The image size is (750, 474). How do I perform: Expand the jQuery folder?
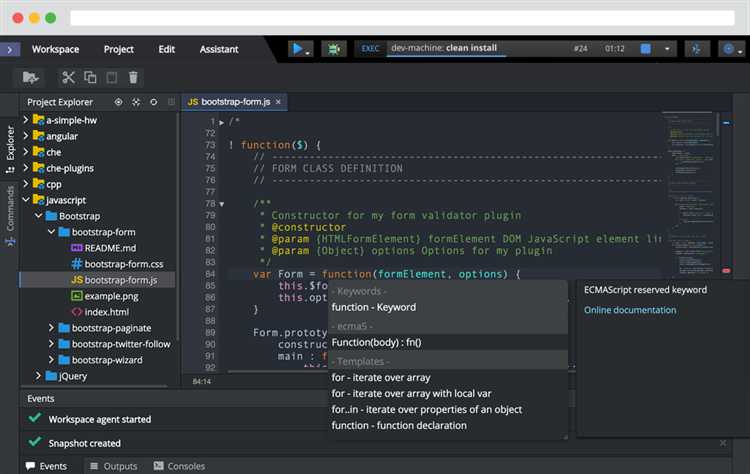38,375
